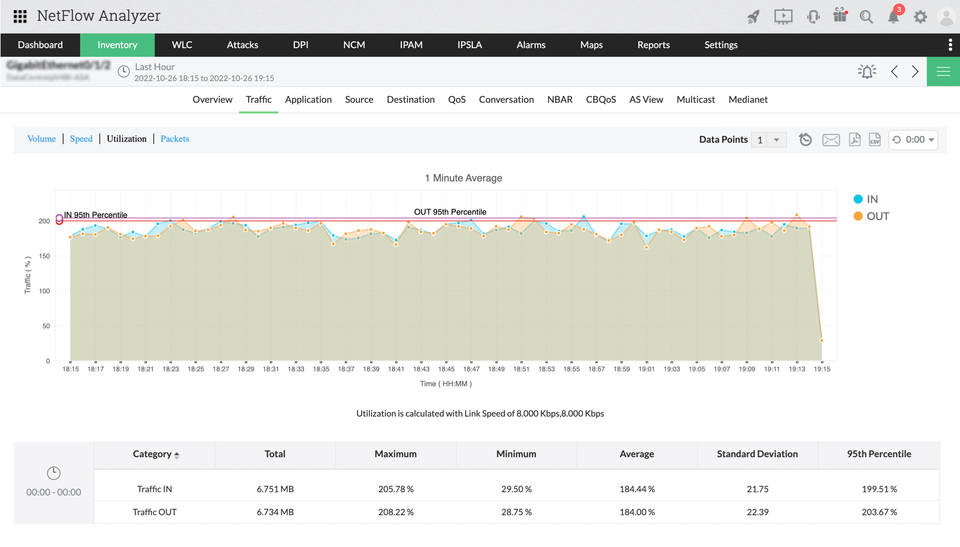This screenshot has height=547, width=960.
Task: Open the app grid launcher icon
Action: (20, 16)
